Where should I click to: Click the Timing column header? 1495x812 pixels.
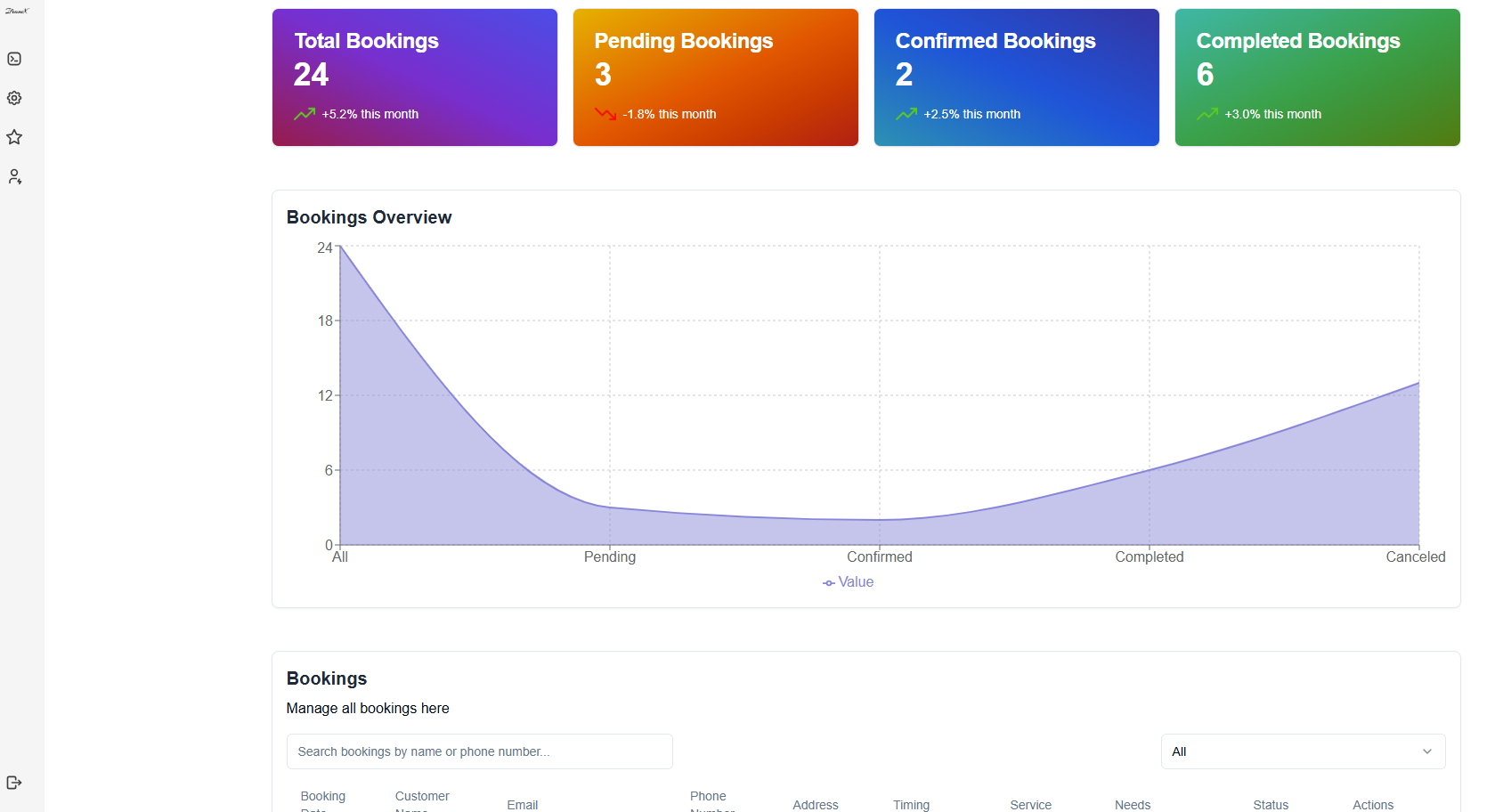[x=911, y=805]
